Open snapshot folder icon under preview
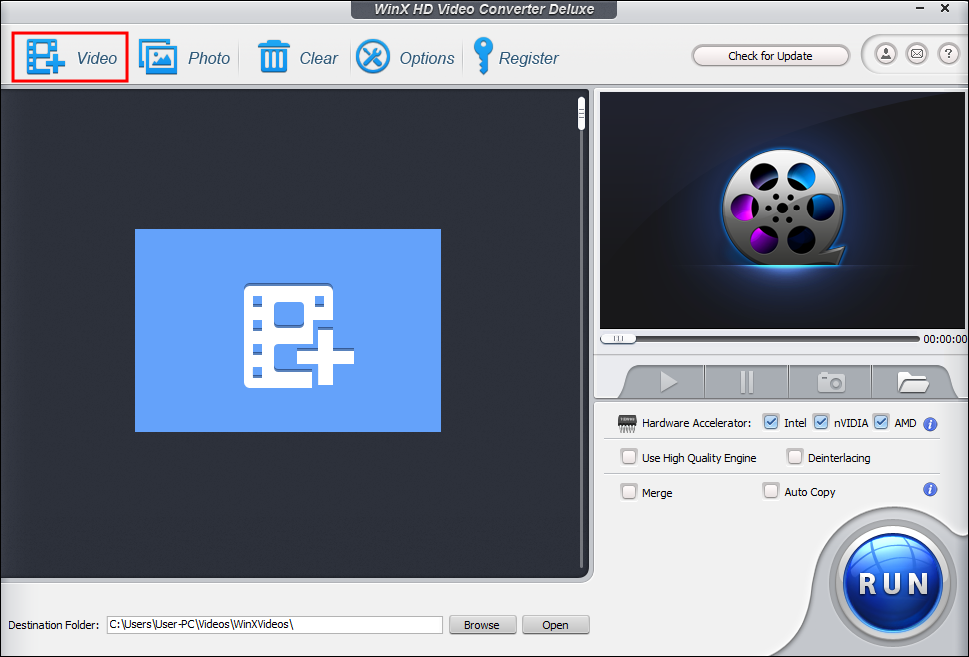The width and height of the screenshot is (969, 657). pyautogui.click(x=912, y=382)
